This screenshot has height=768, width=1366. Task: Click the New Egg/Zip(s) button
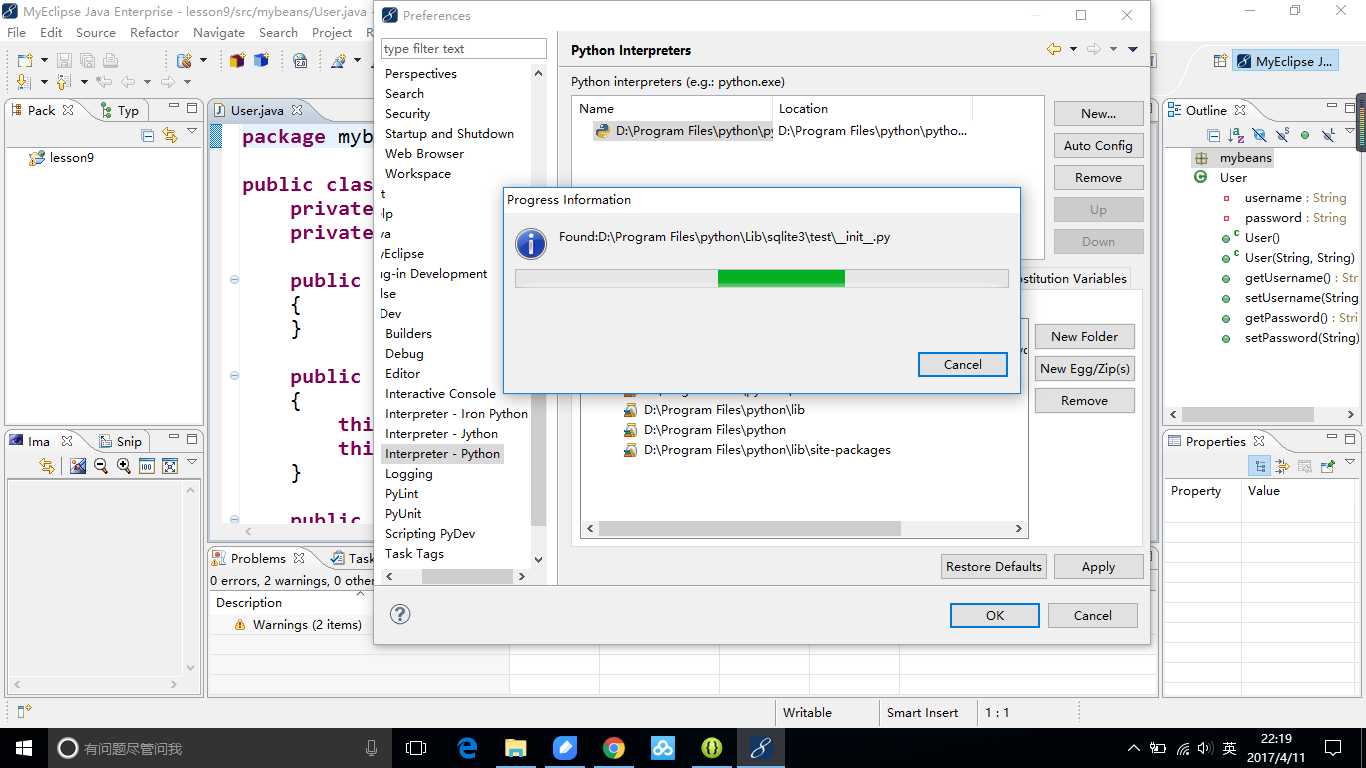click(x=1084, y=369)
